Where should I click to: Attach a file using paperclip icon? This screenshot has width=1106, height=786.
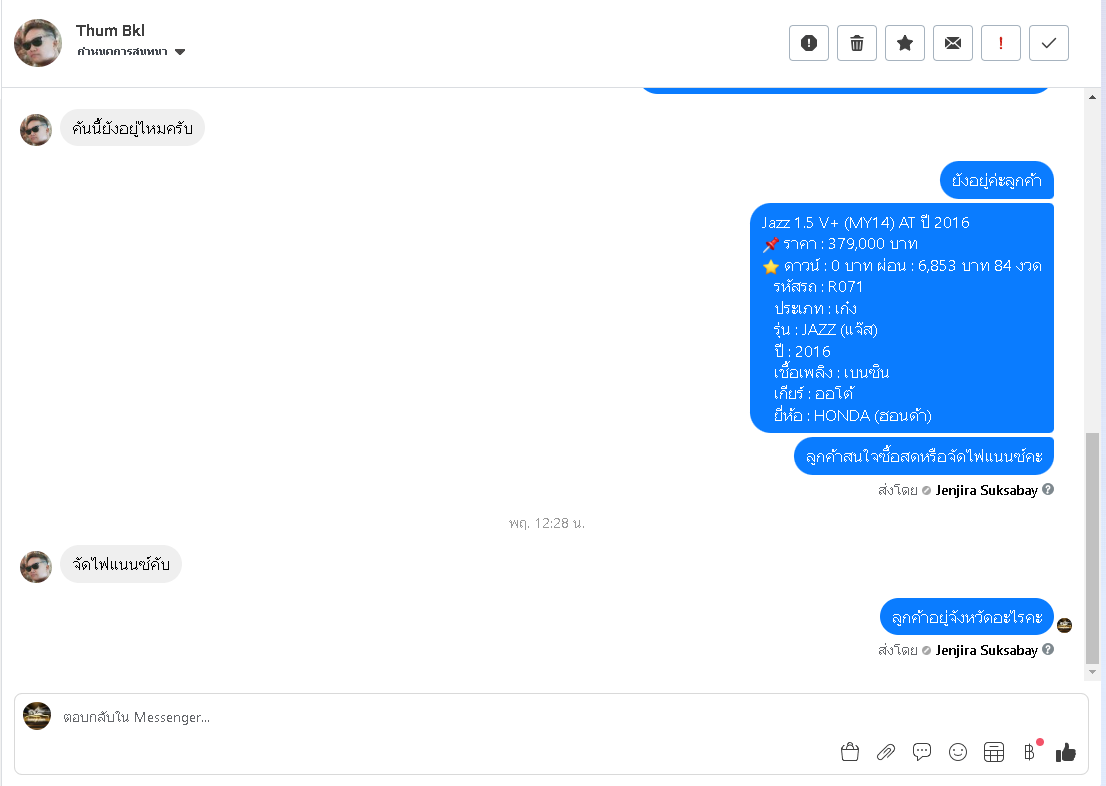pos(886,752)
